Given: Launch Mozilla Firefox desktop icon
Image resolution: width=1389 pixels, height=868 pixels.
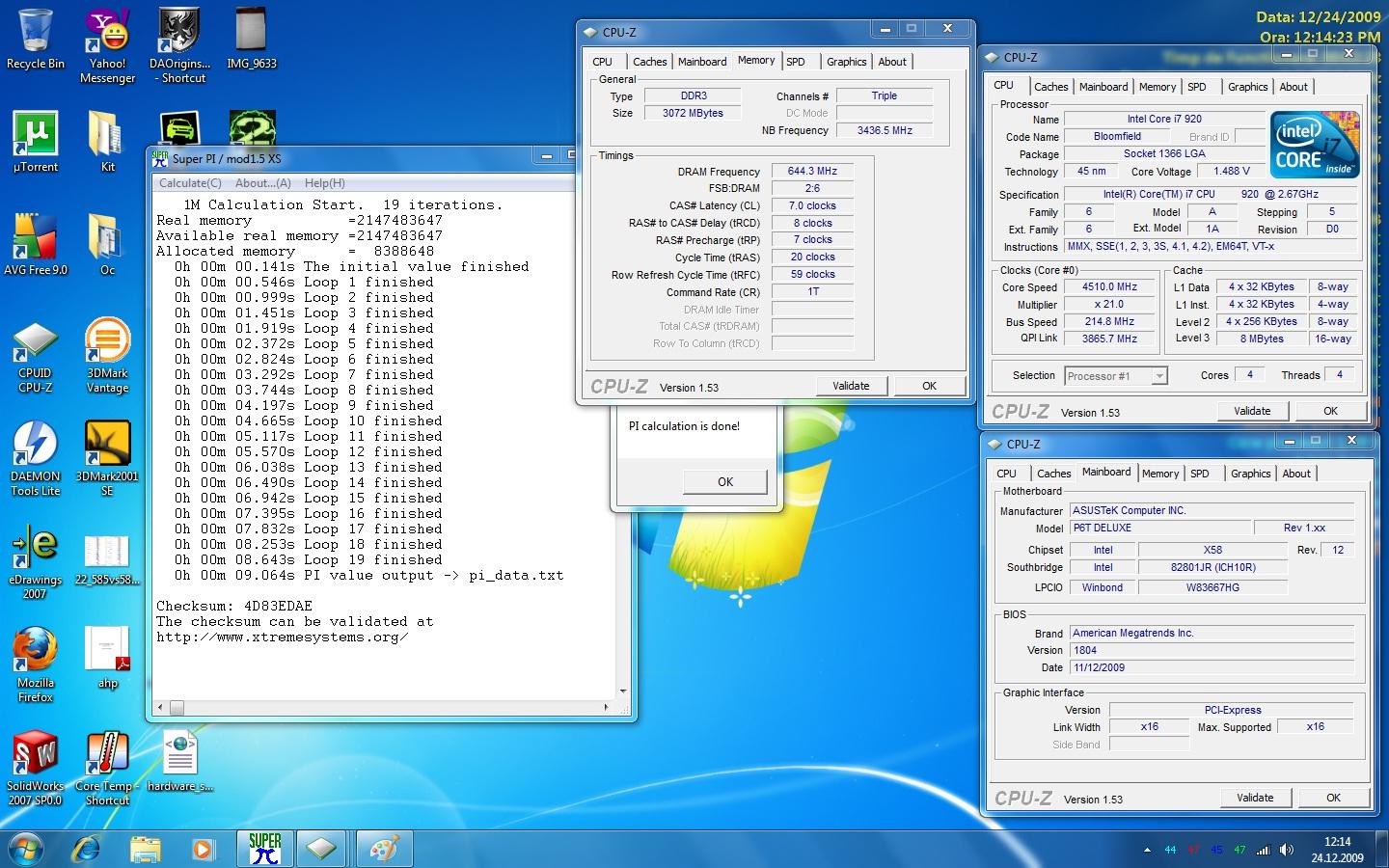Looking at the screenshot, I should click(x=36, y=665).
